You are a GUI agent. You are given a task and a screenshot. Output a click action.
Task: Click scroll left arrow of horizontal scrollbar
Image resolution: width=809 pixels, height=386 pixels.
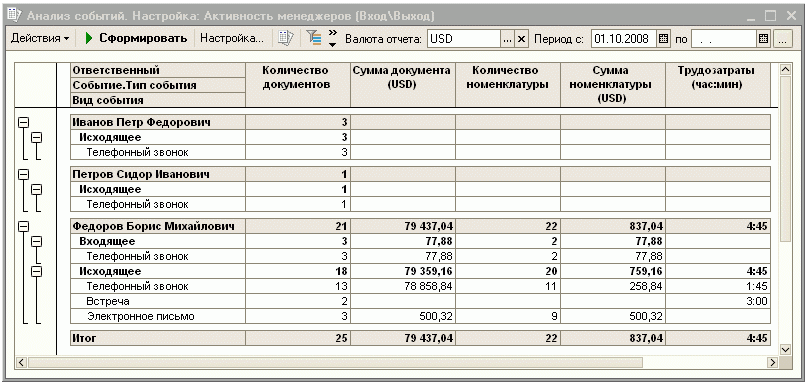(21, 362)
